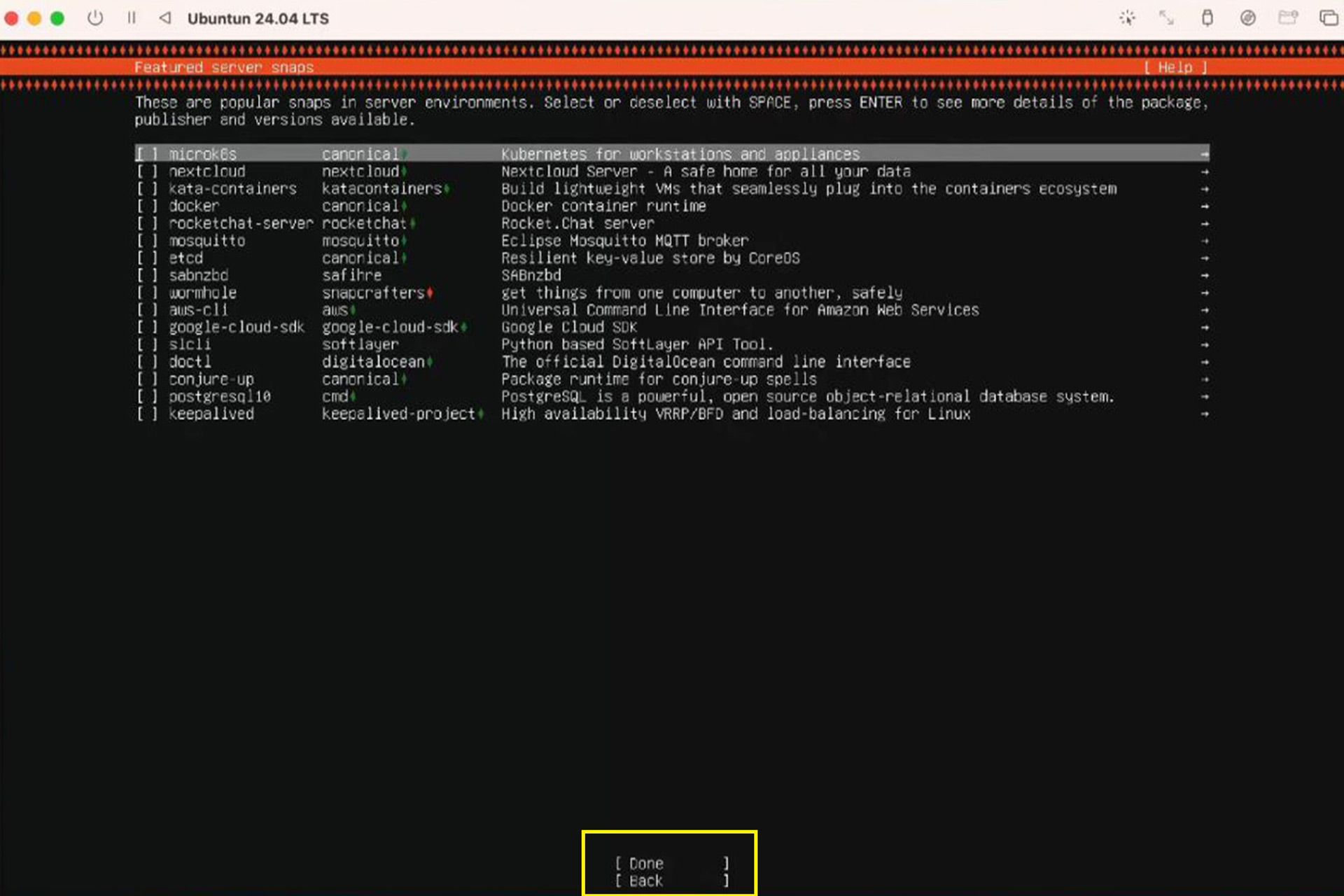Select the nextcloud snap checkbox

(x=147, y=171)
